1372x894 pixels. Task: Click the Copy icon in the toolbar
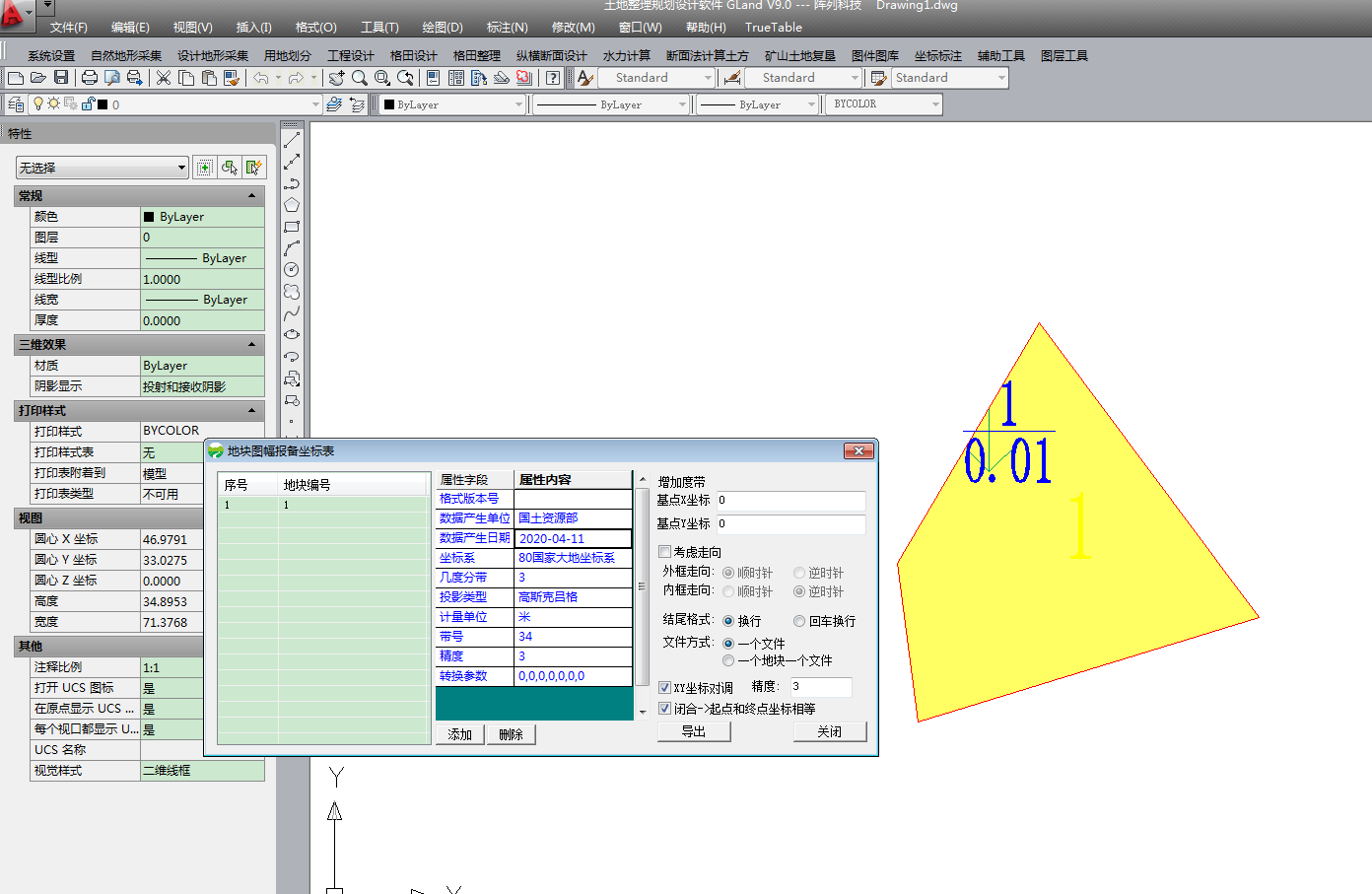coord(186,78)
